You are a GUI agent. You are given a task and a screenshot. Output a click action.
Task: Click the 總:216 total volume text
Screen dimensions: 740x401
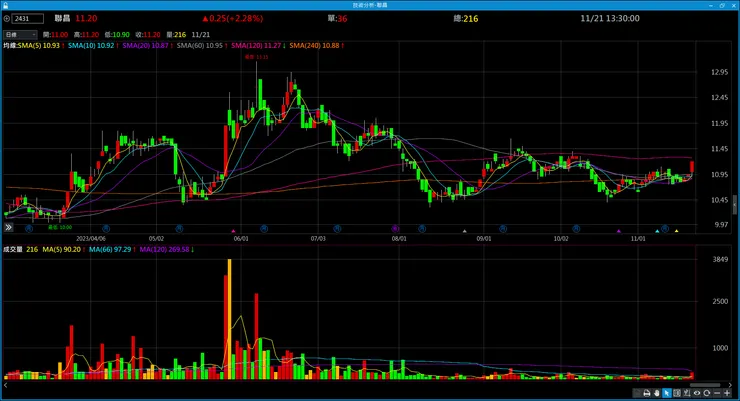[466, 18]
